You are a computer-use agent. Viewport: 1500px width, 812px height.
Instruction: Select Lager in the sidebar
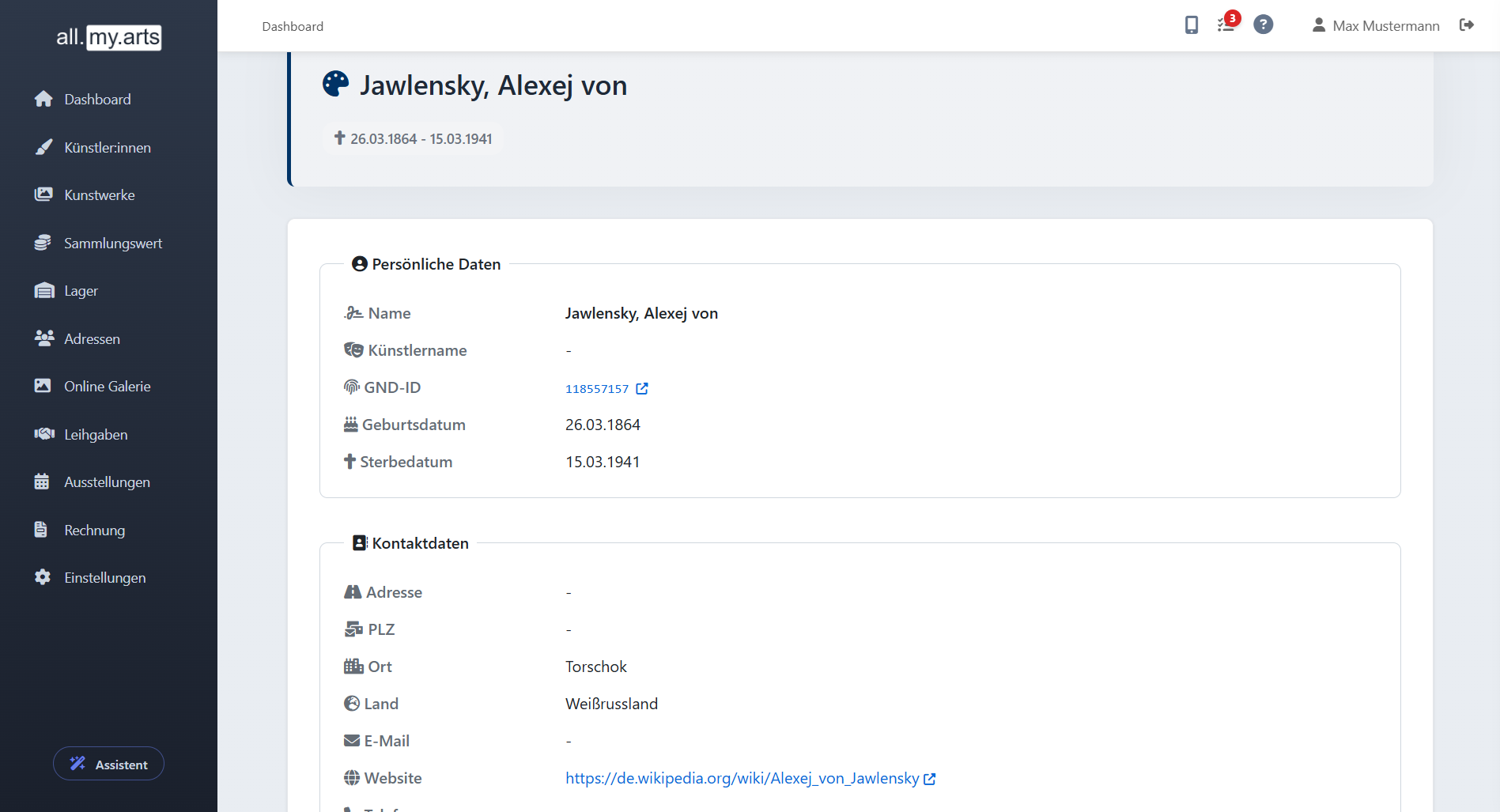81,291
